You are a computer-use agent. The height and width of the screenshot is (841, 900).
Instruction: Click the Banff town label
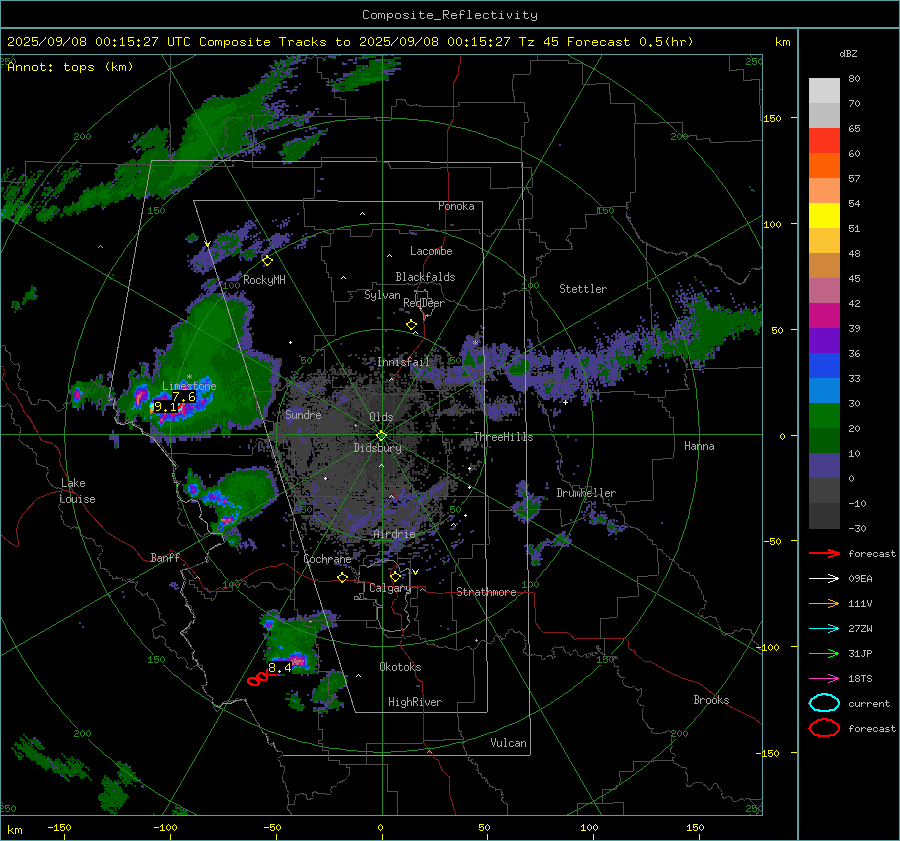(x=165, y=557)
